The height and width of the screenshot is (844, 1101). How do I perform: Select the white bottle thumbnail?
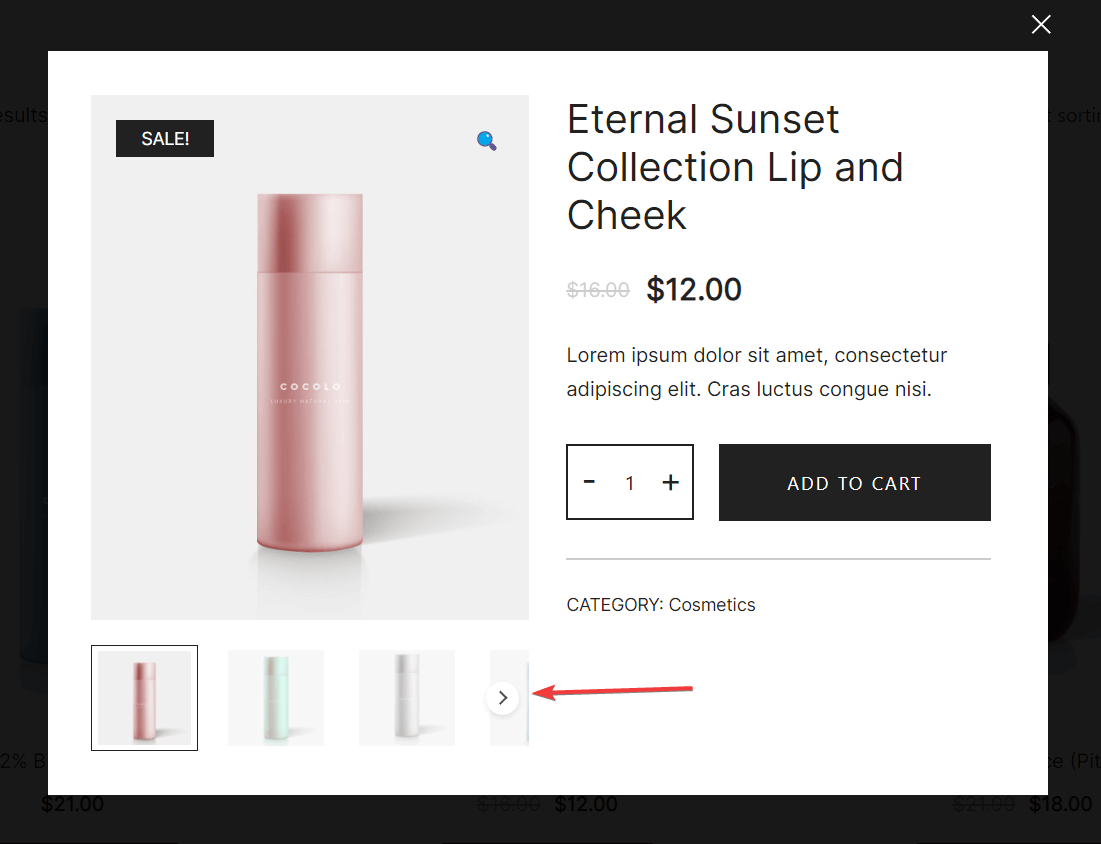[x=407, y=698]
